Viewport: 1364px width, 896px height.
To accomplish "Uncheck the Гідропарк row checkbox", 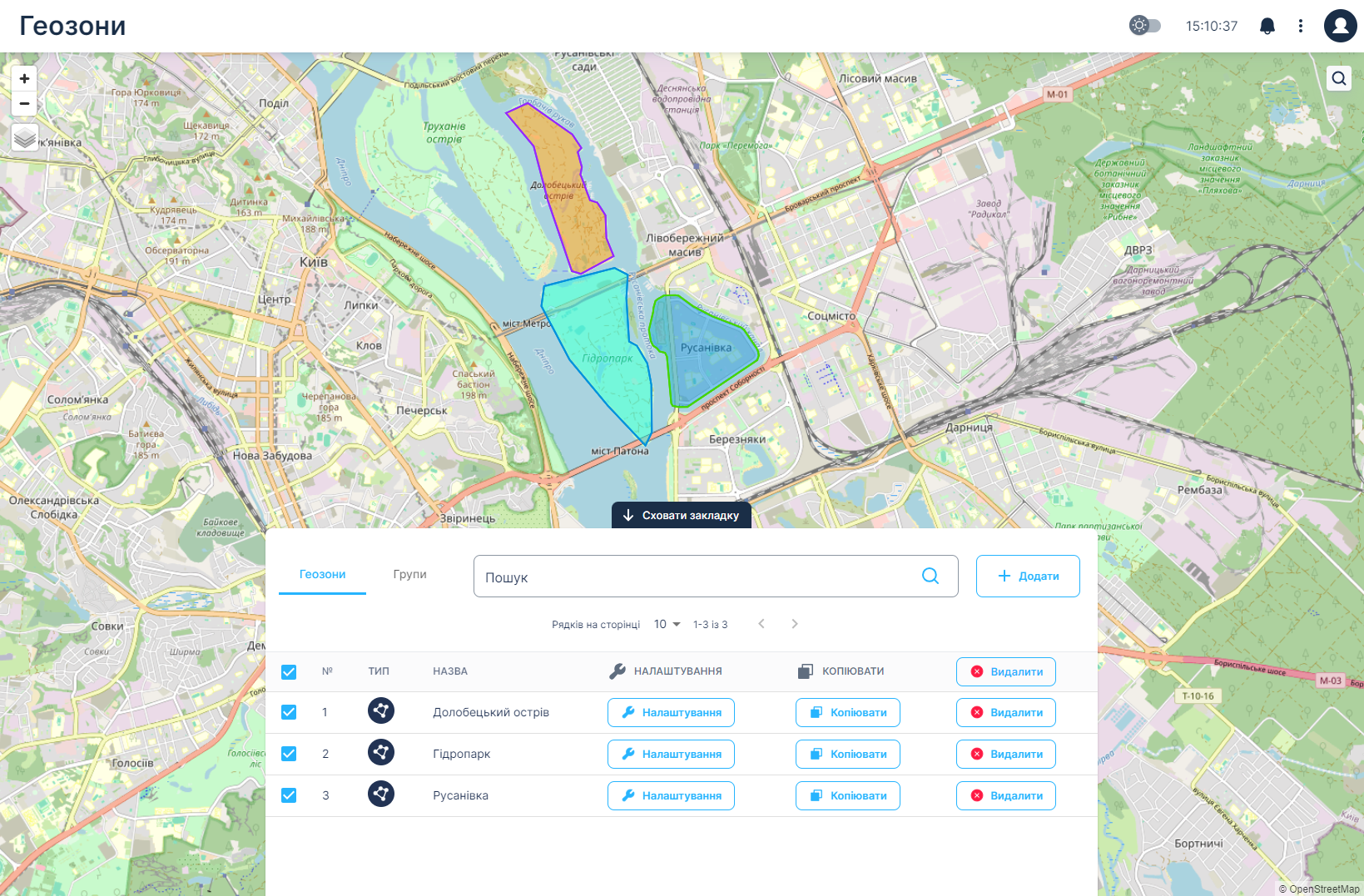I will click(289, 754).
